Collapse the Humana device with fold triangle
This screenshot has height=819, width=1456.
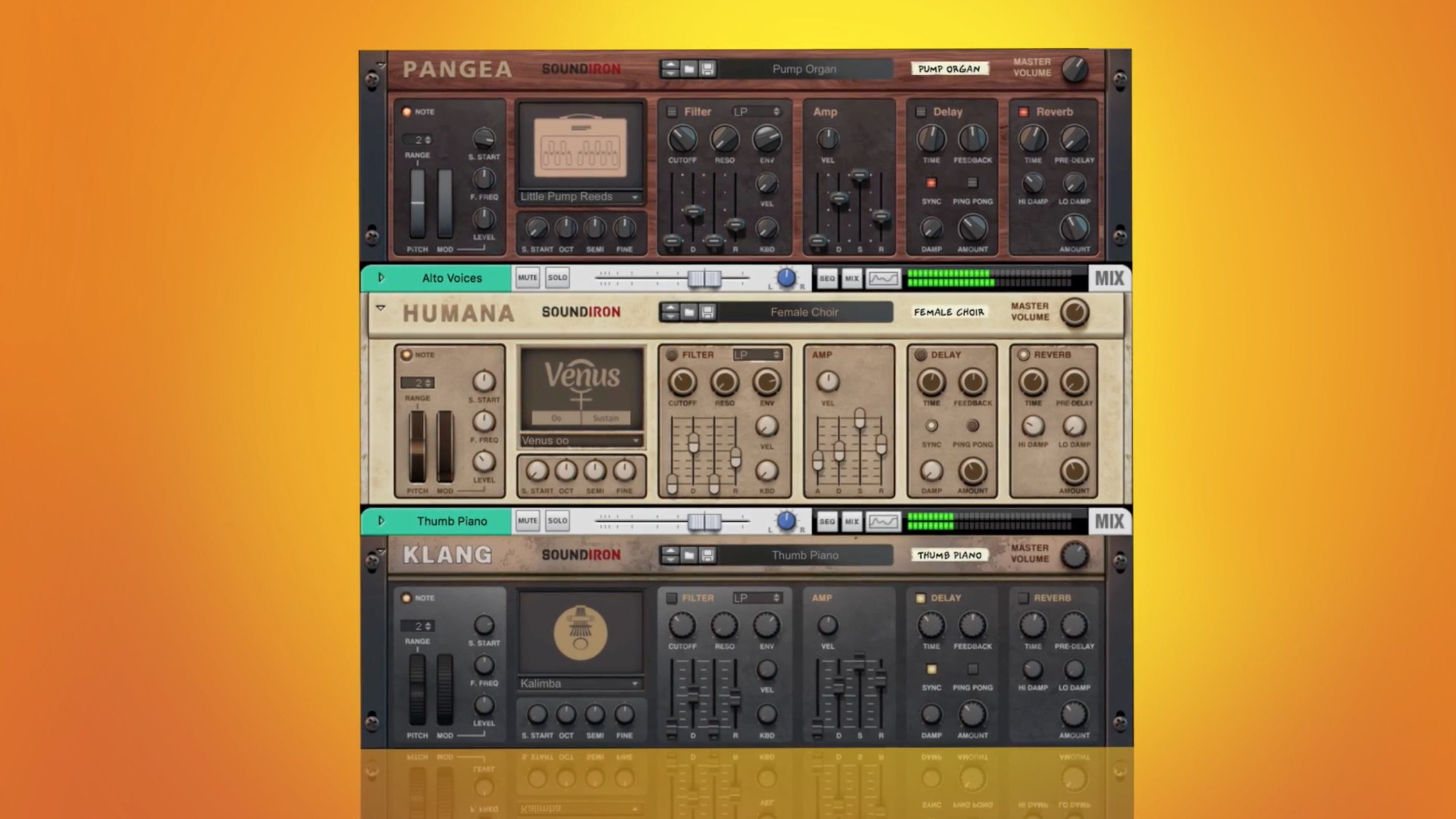coord(381,308)
